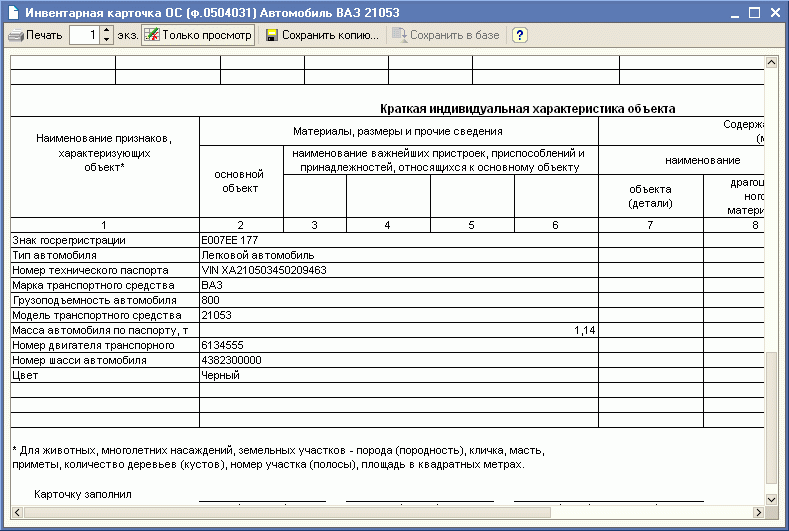789x531 pixels.
Task: Select cell Легковой автомобиль
Action: [x=399, y=255]
